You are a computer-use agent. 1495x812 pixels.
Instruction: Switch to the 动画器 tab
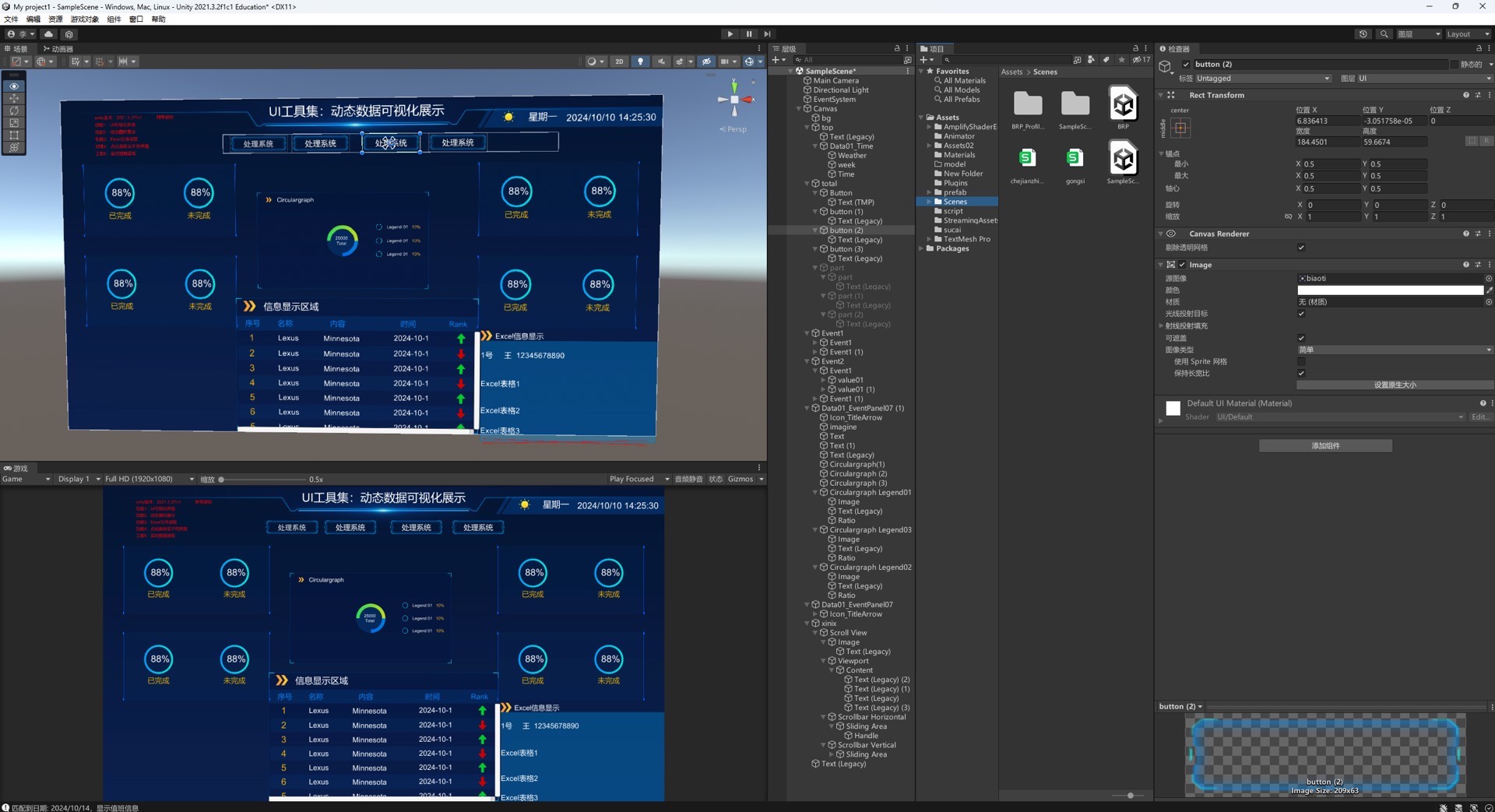[x=58, y=48]
